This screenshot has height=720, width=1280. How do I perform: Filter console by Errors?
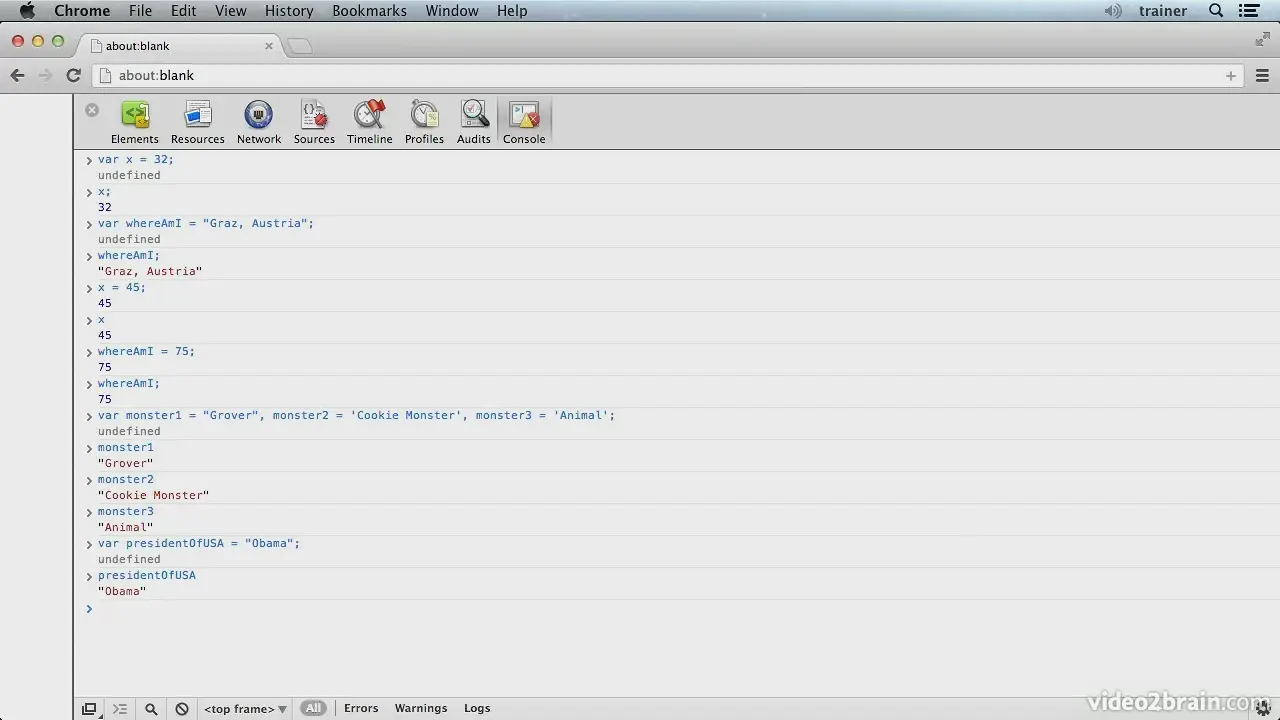coord(361,708)
